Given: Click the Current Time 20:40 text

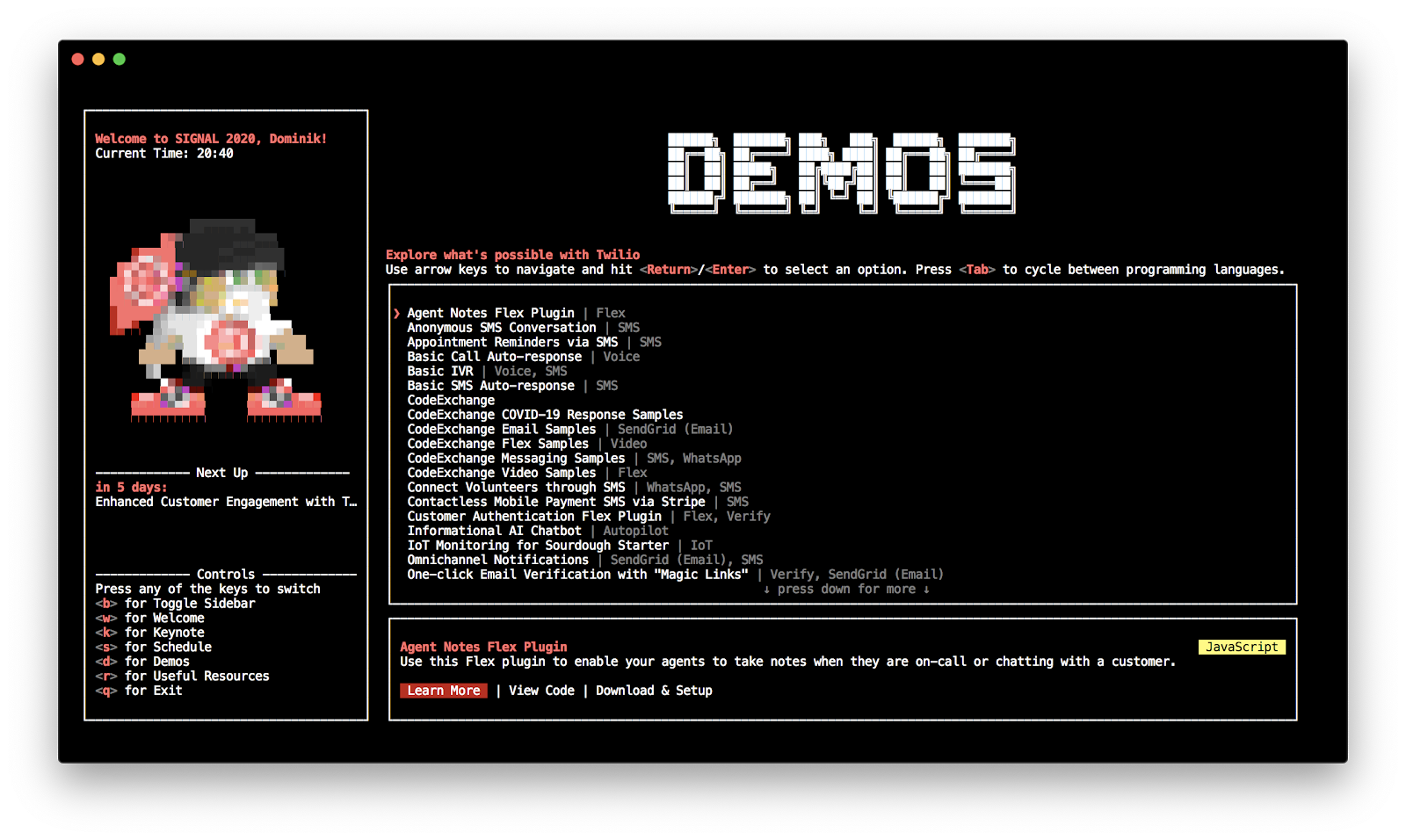Looking at the screenshot, I should (x=164, y=153).
